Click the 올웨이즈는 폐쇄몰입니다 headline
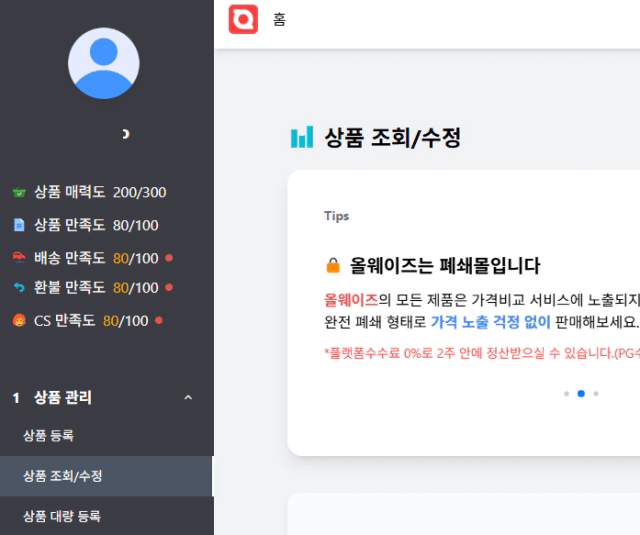Screen dimensions: 640x535 445,266
